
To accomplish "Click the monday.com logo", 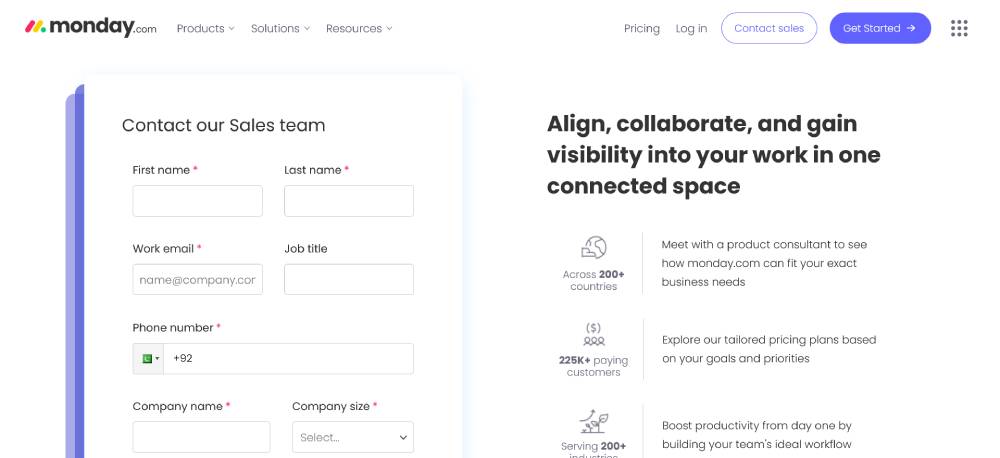I will click(x=90, y=28).
